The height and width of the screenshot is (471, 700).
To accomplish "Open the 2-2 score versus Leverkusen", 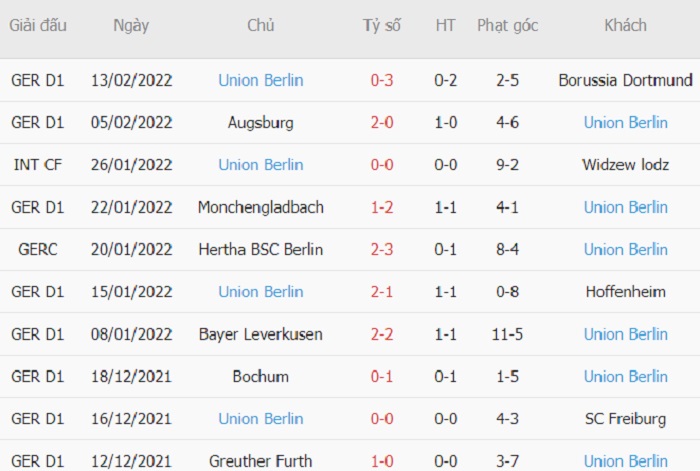I will point(382,334).
